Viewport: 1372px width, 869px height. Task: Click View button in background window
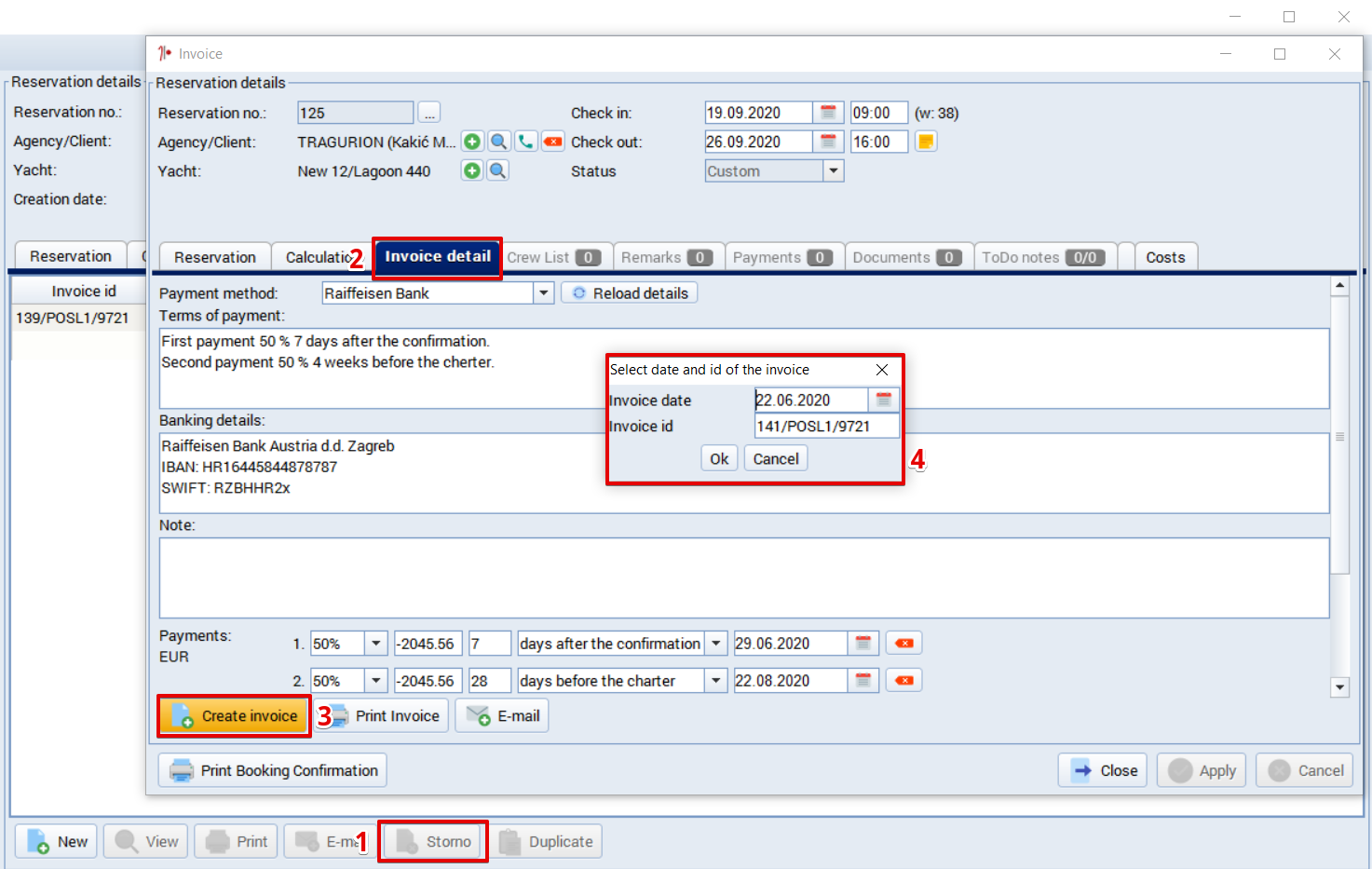[146, 842]
